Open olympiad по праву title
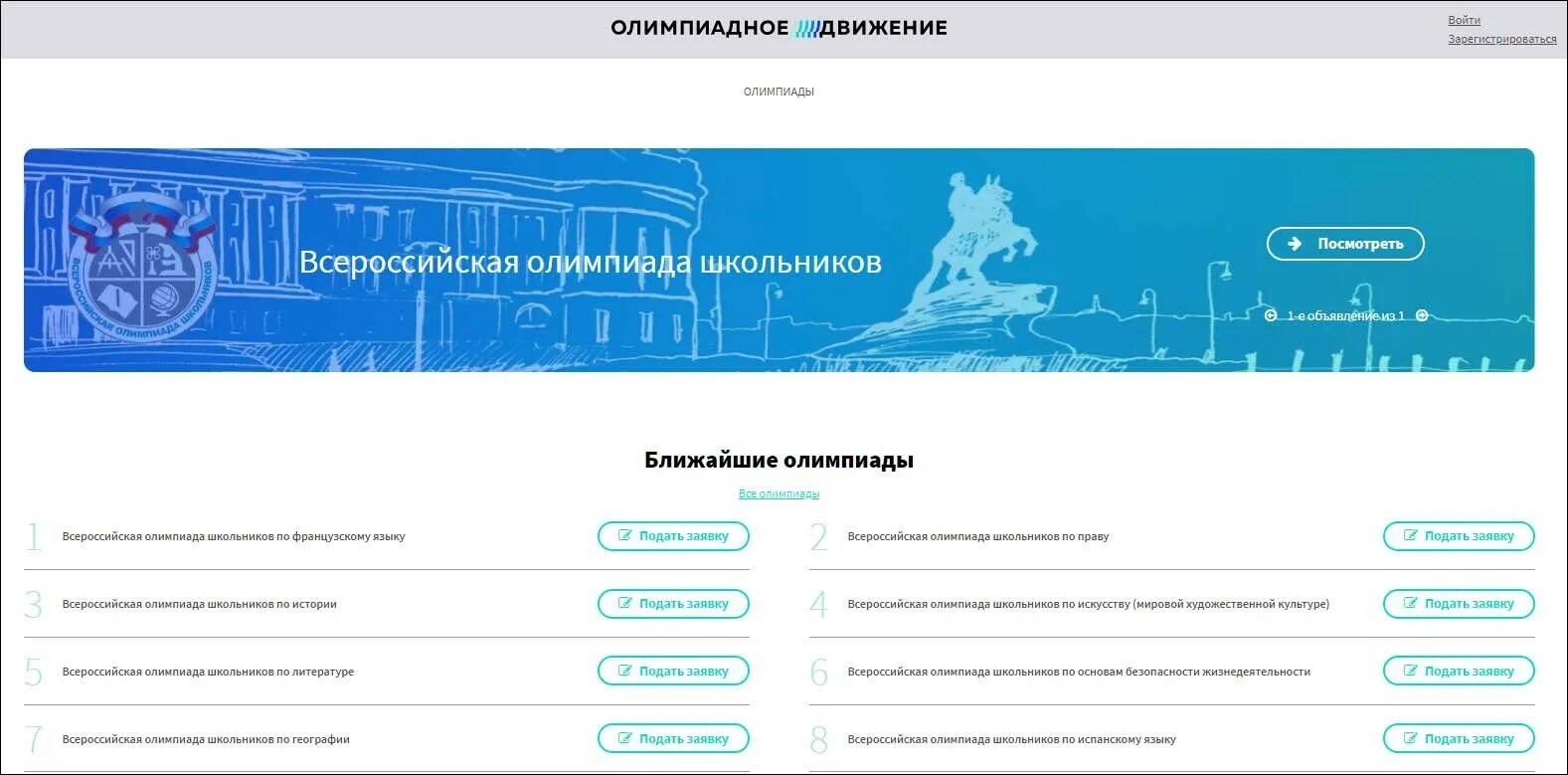 pyautogui.click(x=978, y=536)
